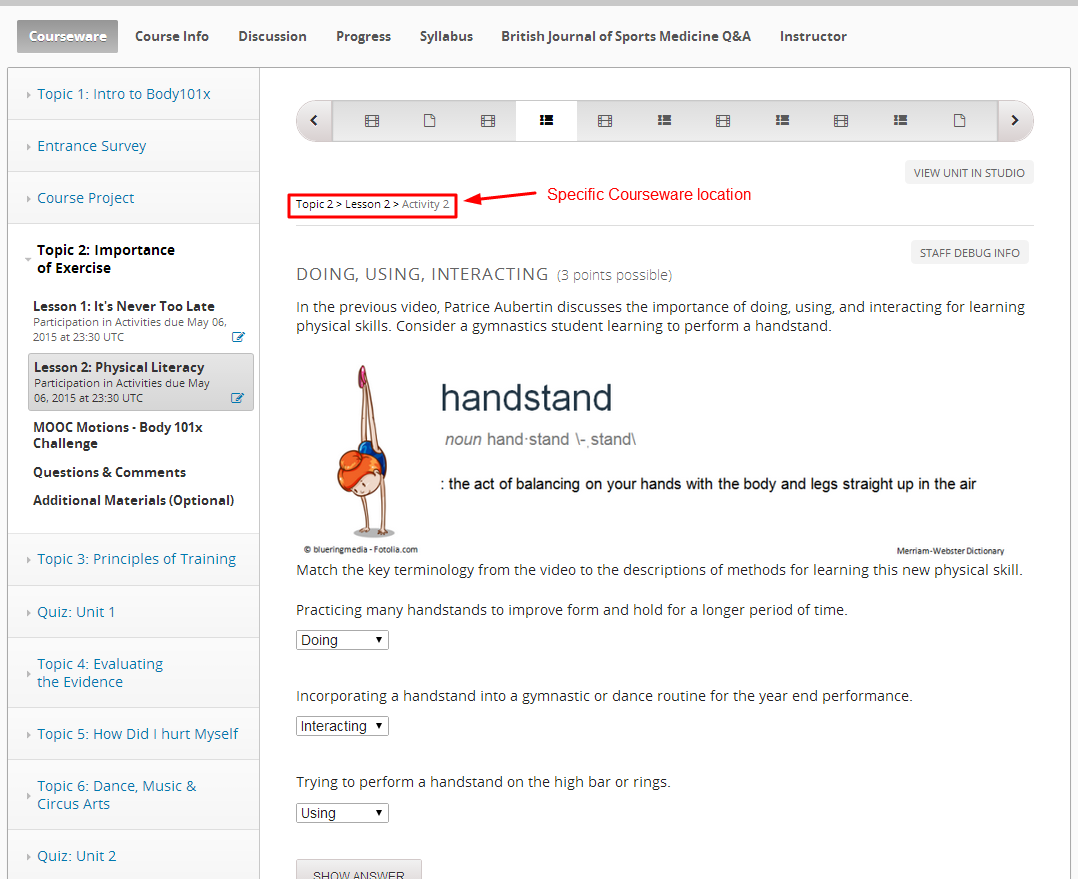Screen dimensions: 1078x879
Task: Open the Progress tab
Action: [363, 36]
